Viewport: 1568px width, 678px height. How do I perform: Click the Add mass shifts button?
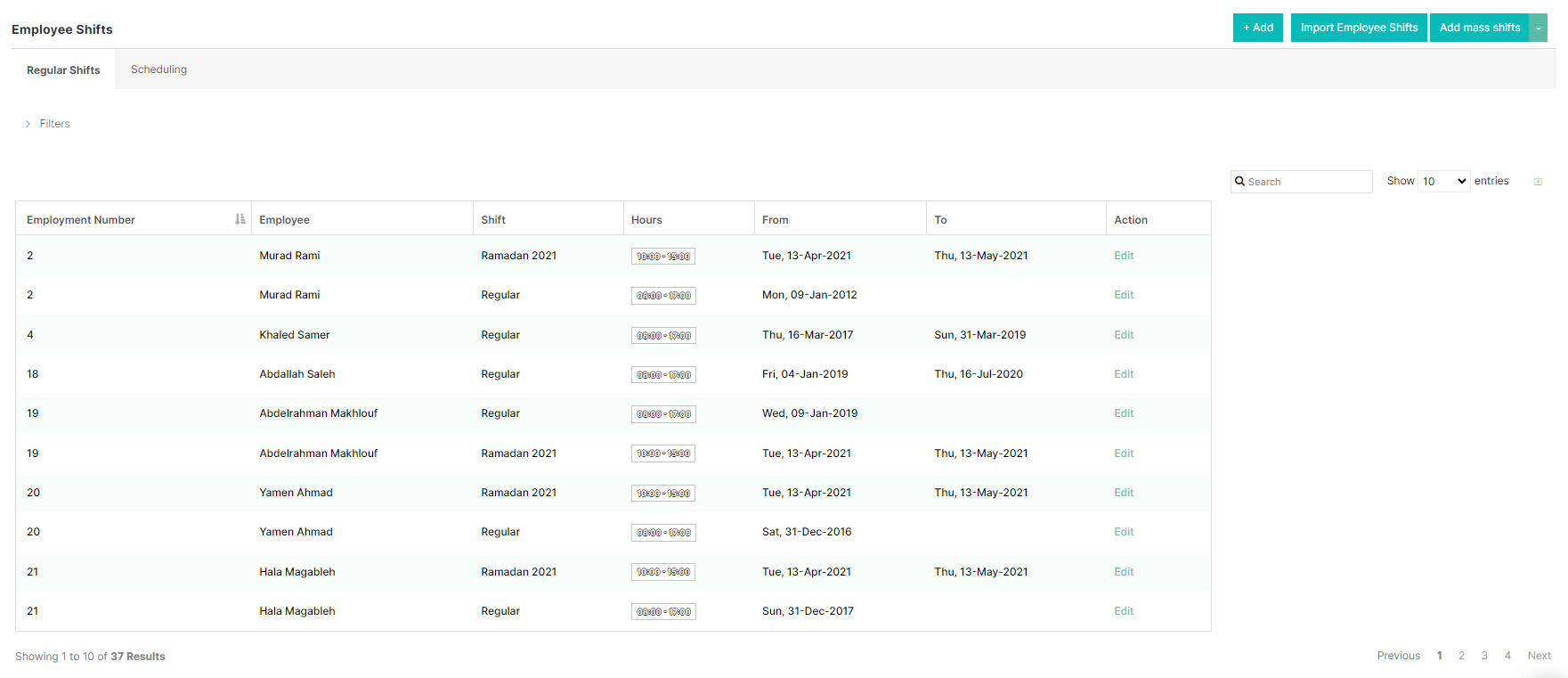(x=1480, y=28)
